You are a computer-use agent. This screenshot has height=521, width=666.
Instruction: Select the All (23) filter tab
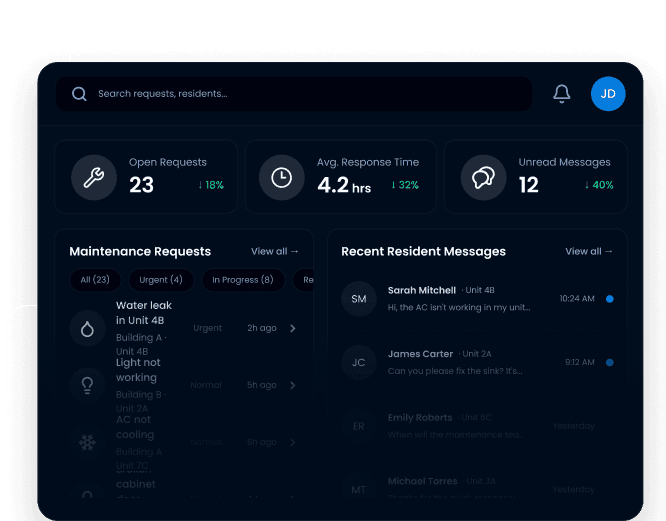[x=95, y=280]
